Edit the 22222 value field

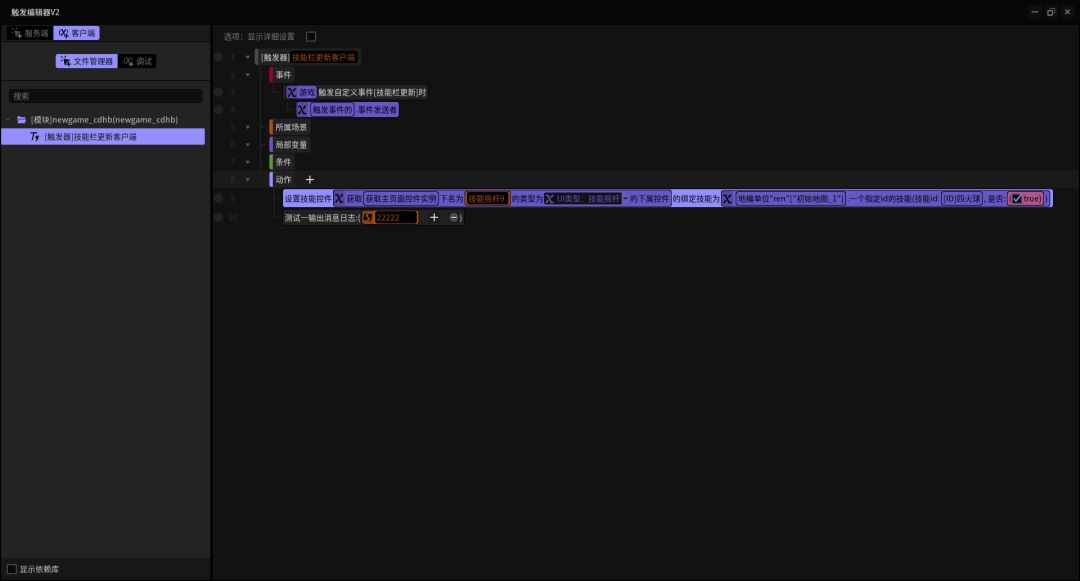396,218
